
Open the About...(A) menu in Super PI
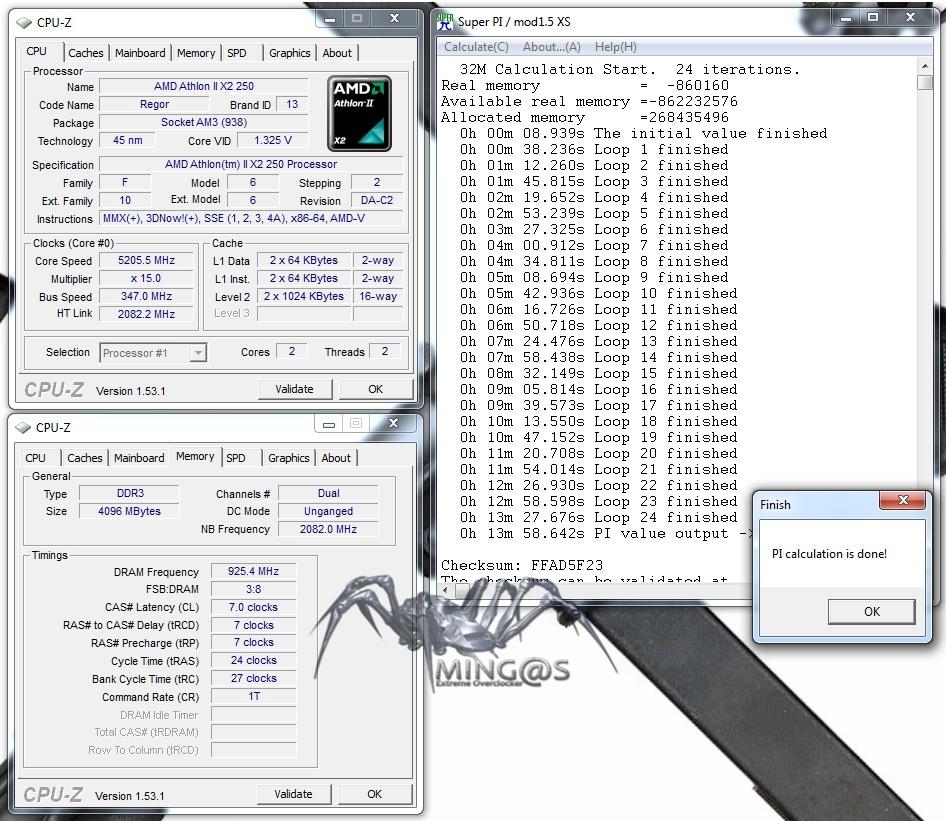[551, 47]
